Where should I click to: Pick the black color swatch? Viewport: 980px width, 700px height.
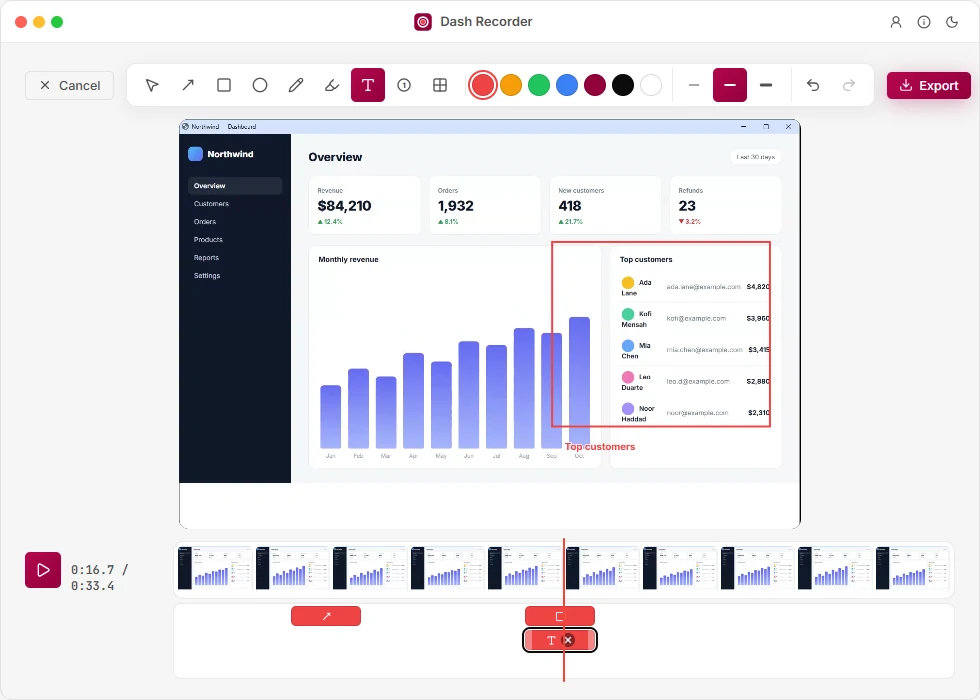[623, 85]
